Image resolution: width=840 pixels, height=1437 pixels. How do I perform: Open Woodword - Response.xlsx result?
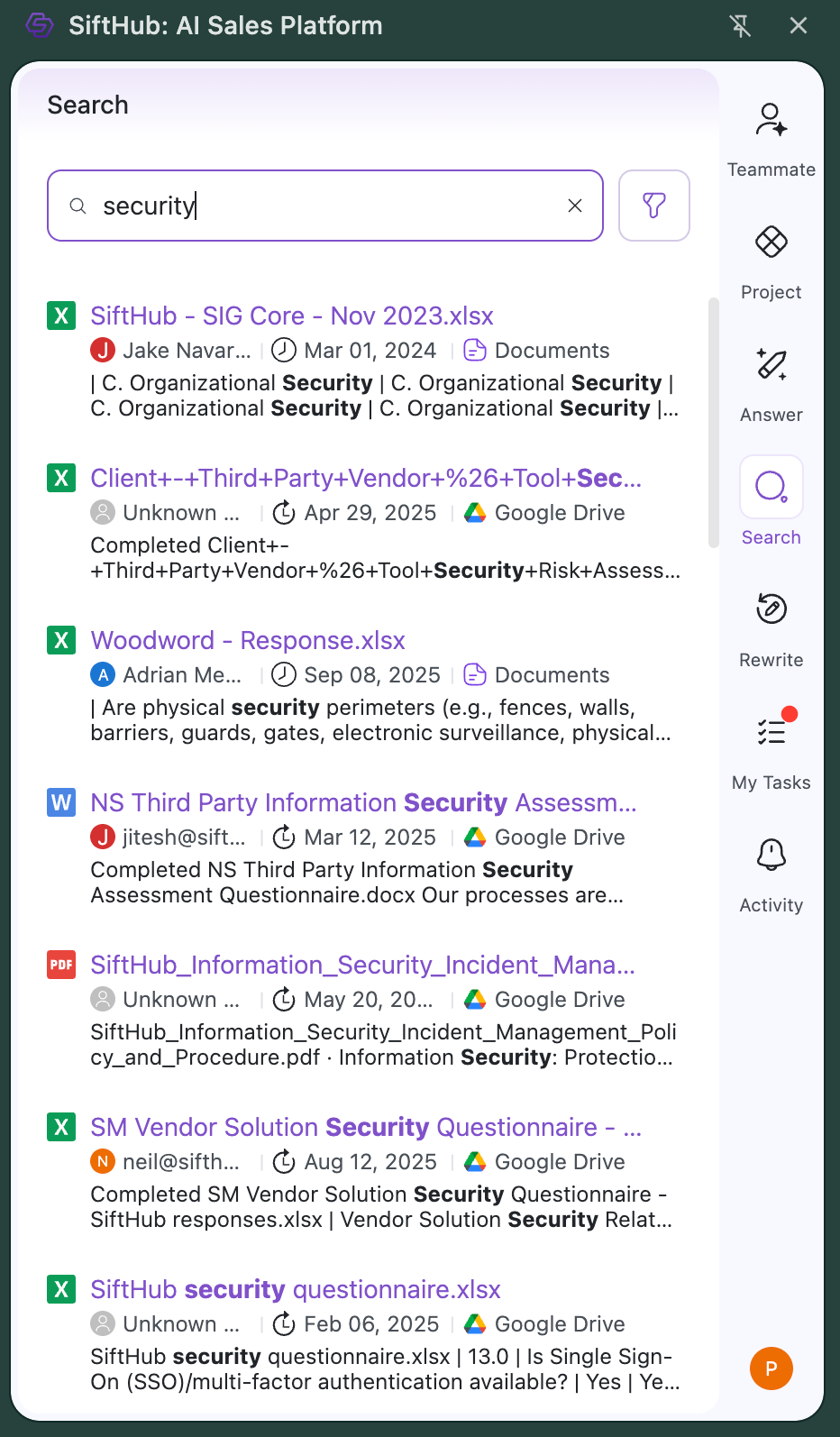pyautogui.click(x=248, y=641)
